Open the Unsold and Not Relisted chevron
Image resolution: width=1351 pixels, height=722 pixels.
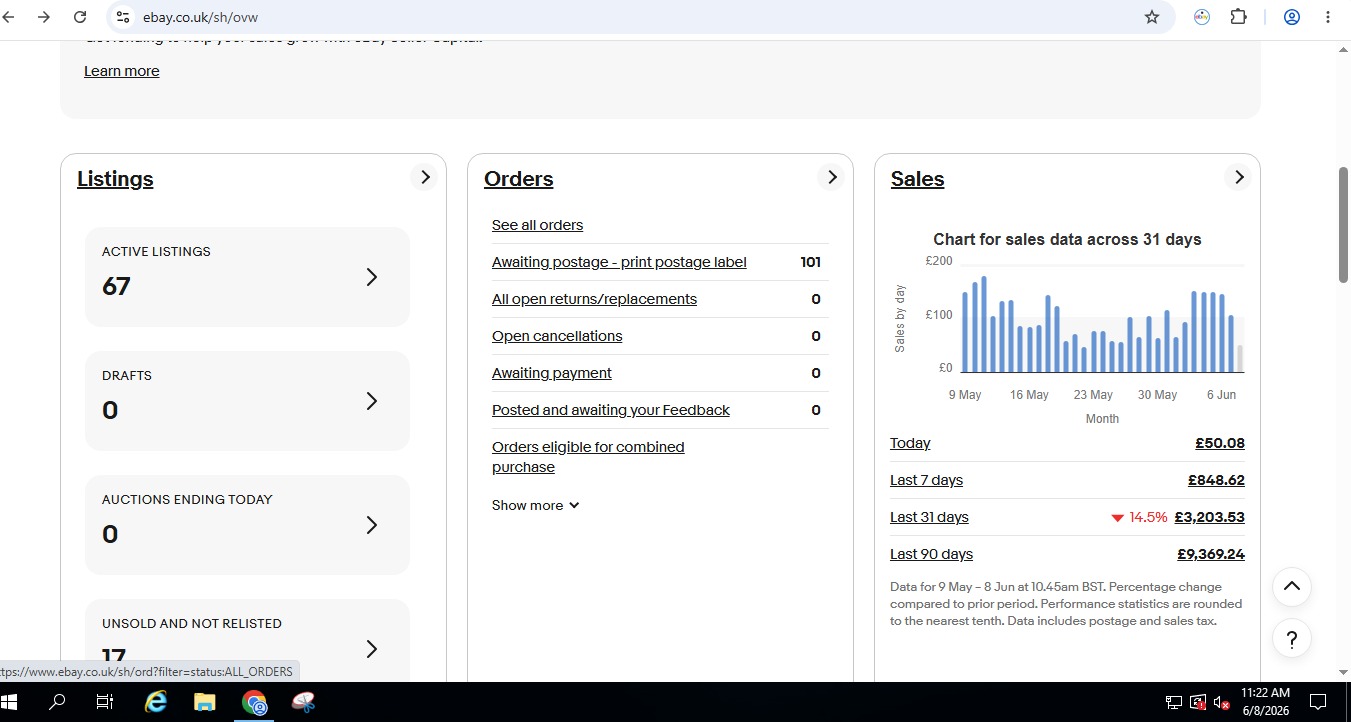point(372,649)
